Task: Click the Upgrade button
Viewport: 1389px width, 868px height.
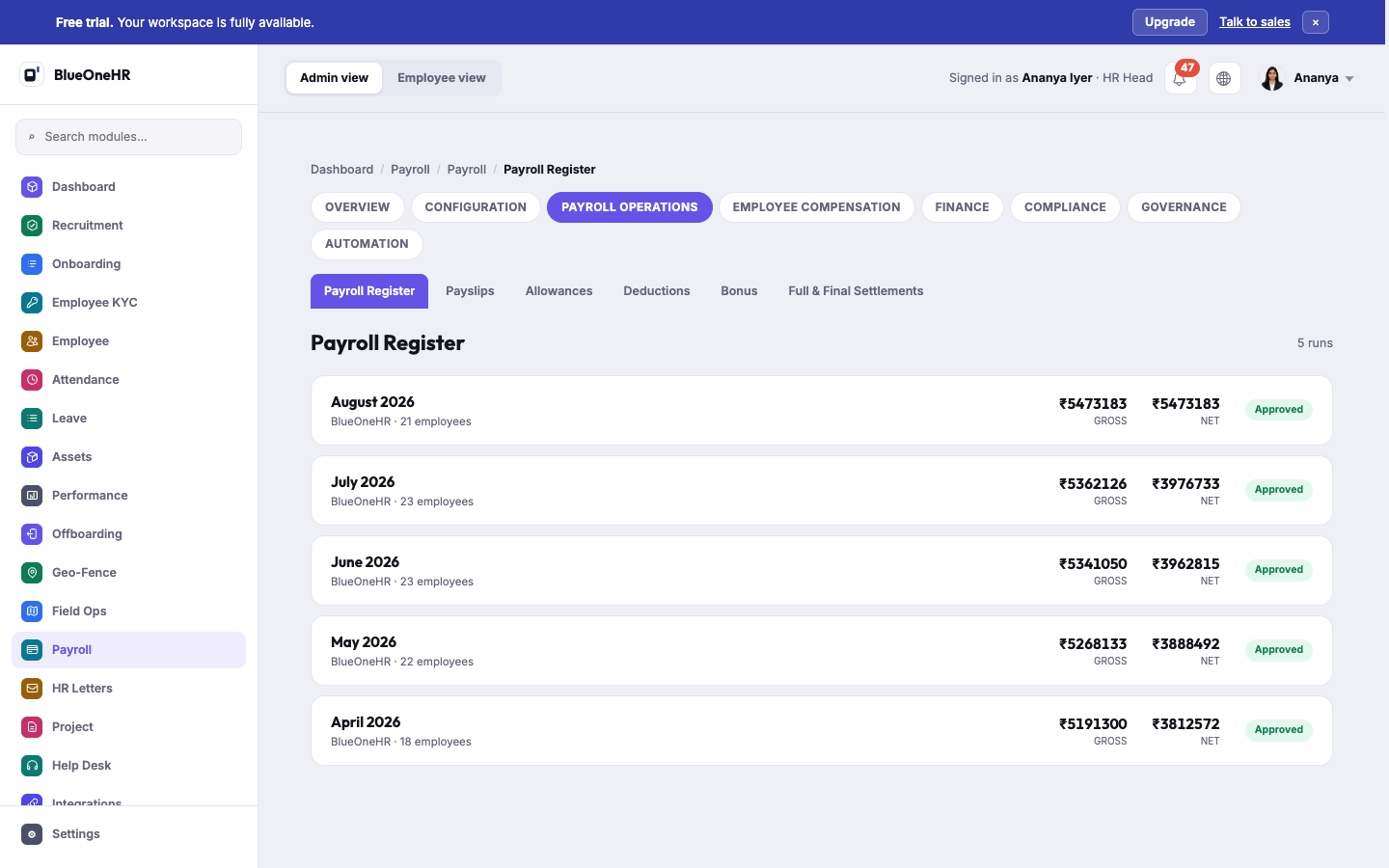Action: tap(1170, 22)
